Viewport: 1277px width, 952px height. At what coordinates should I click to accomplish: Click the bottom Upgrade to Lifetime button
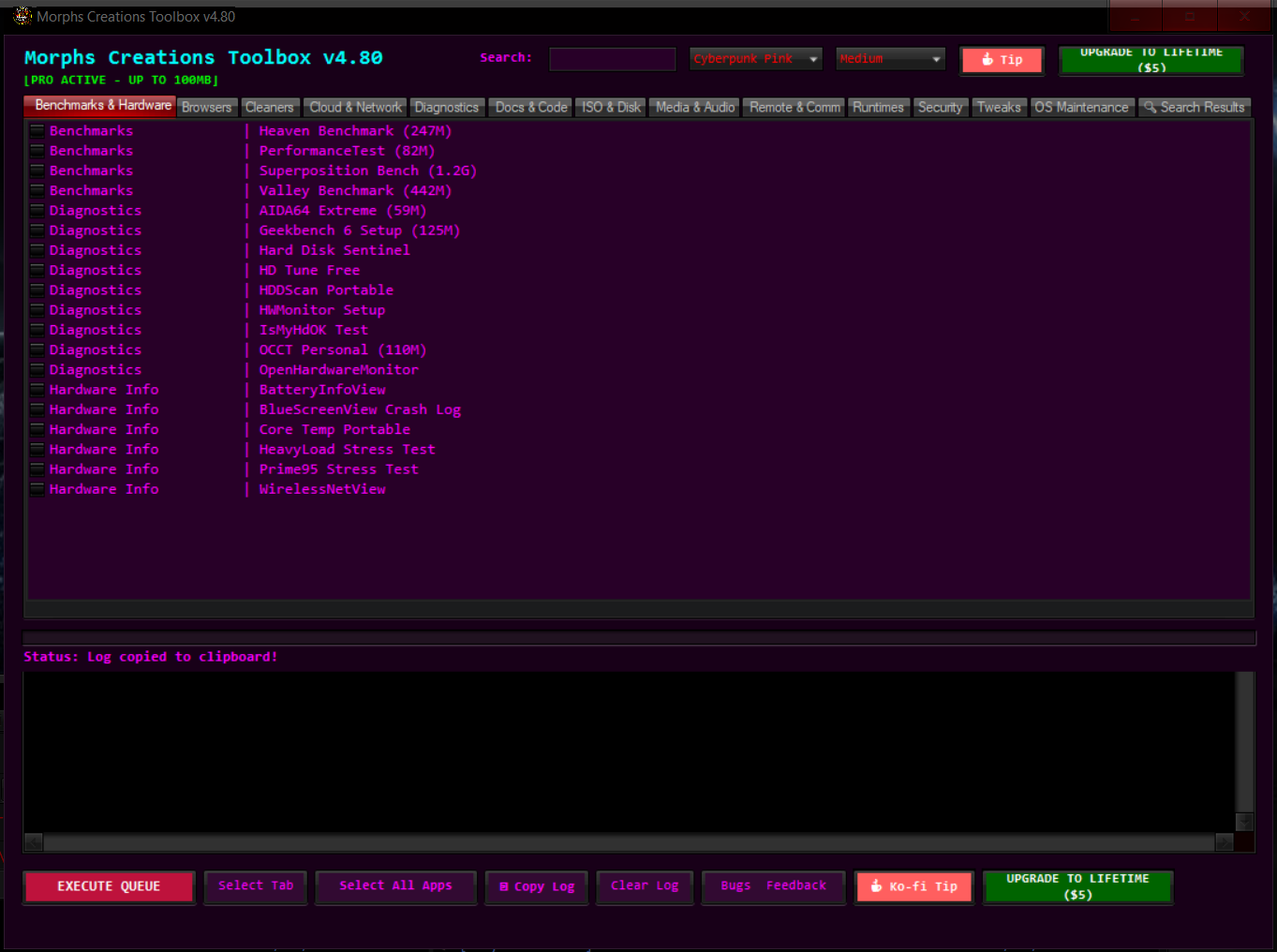[1077, 886]
